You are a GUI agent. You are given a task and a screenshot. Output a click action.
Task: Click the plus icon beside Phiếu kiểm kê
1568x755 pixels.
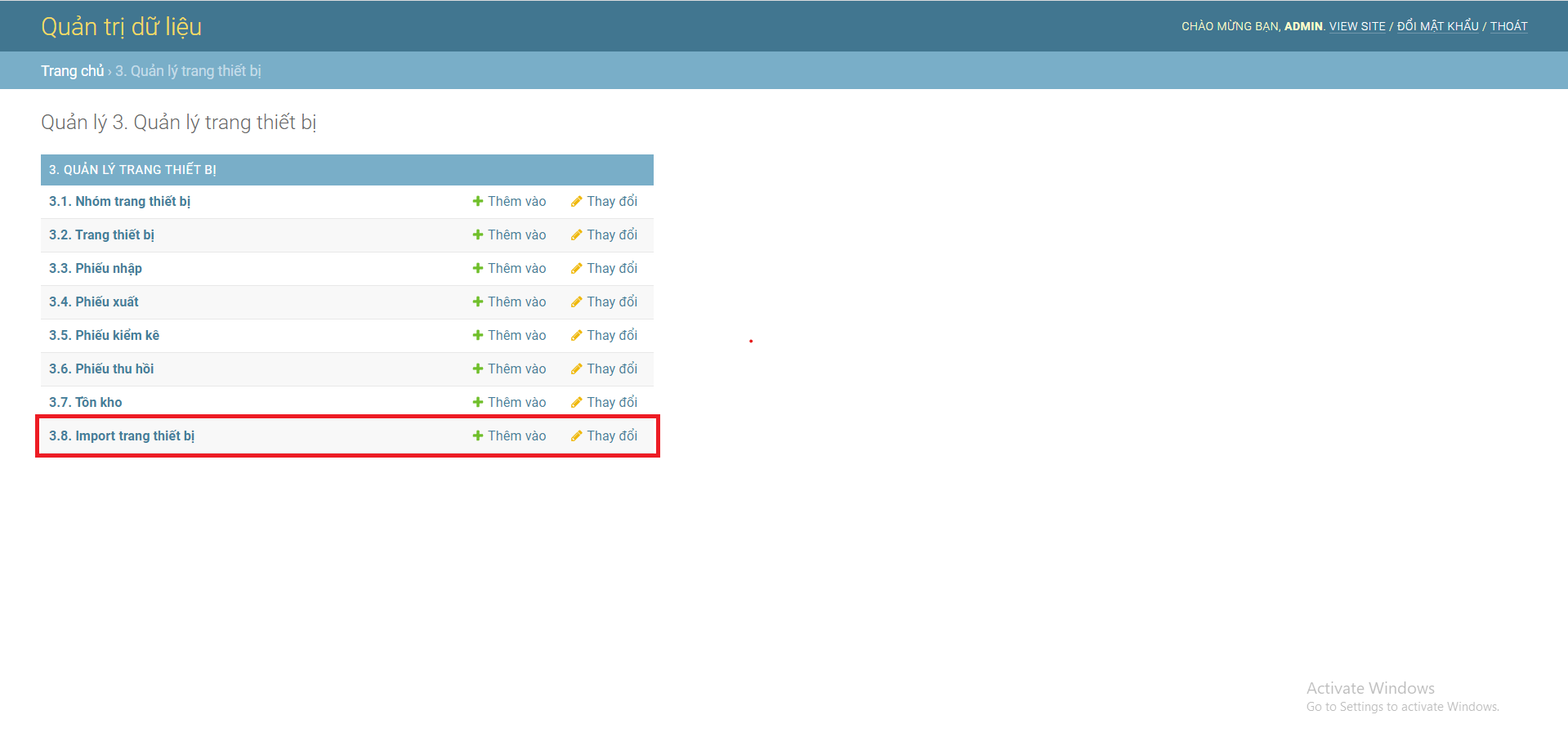pyautogui.click(x=477, y=335)
